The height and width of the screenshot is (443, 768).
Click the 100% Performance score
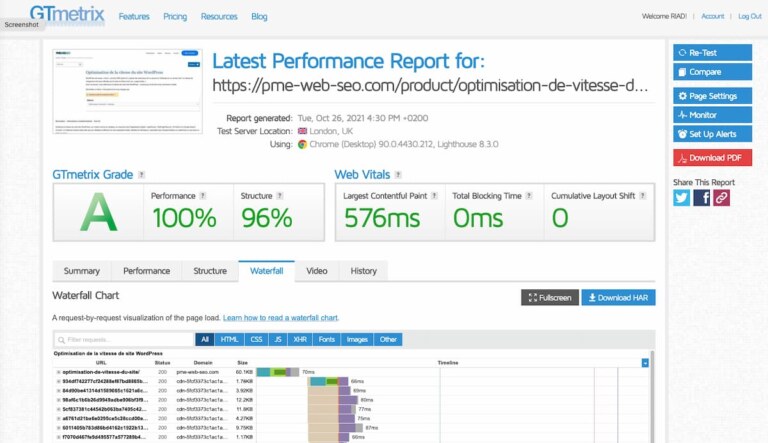tap(184, 218)
